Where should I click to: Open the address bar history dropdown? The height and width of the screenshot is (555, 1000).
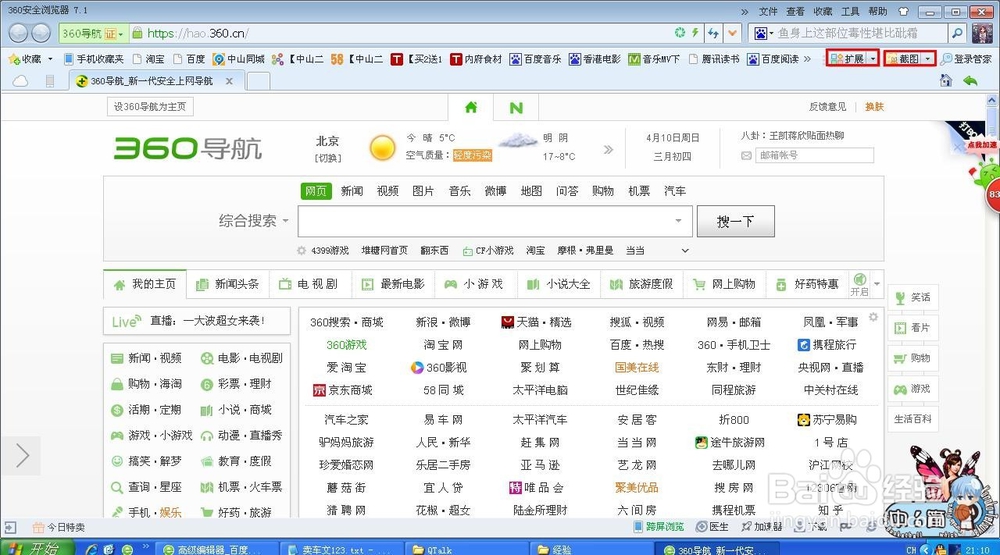point(733,33)
